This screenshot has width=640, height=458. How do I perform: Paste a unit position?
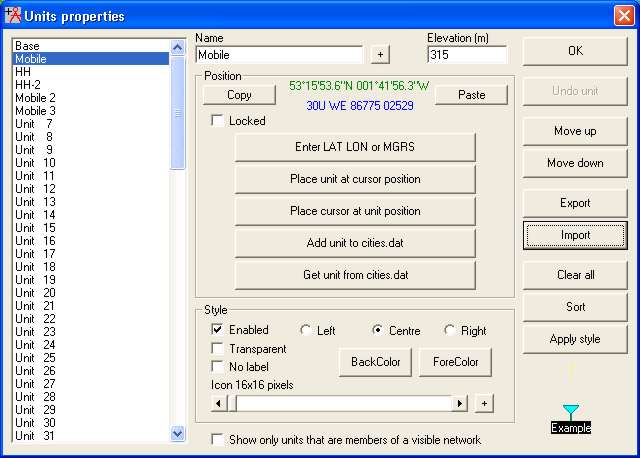(471, 95)
